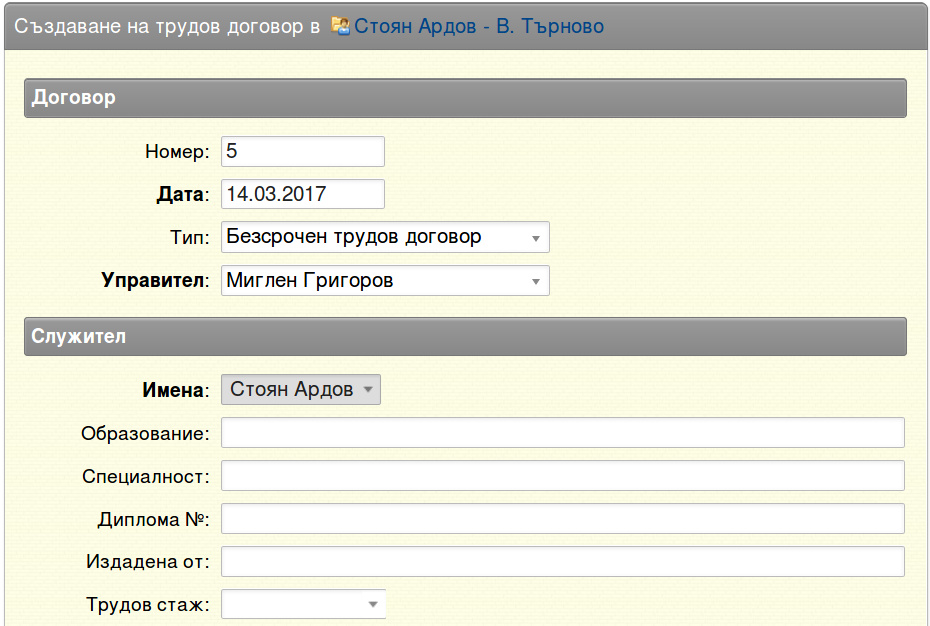Click the Издадена от input field

562,561
